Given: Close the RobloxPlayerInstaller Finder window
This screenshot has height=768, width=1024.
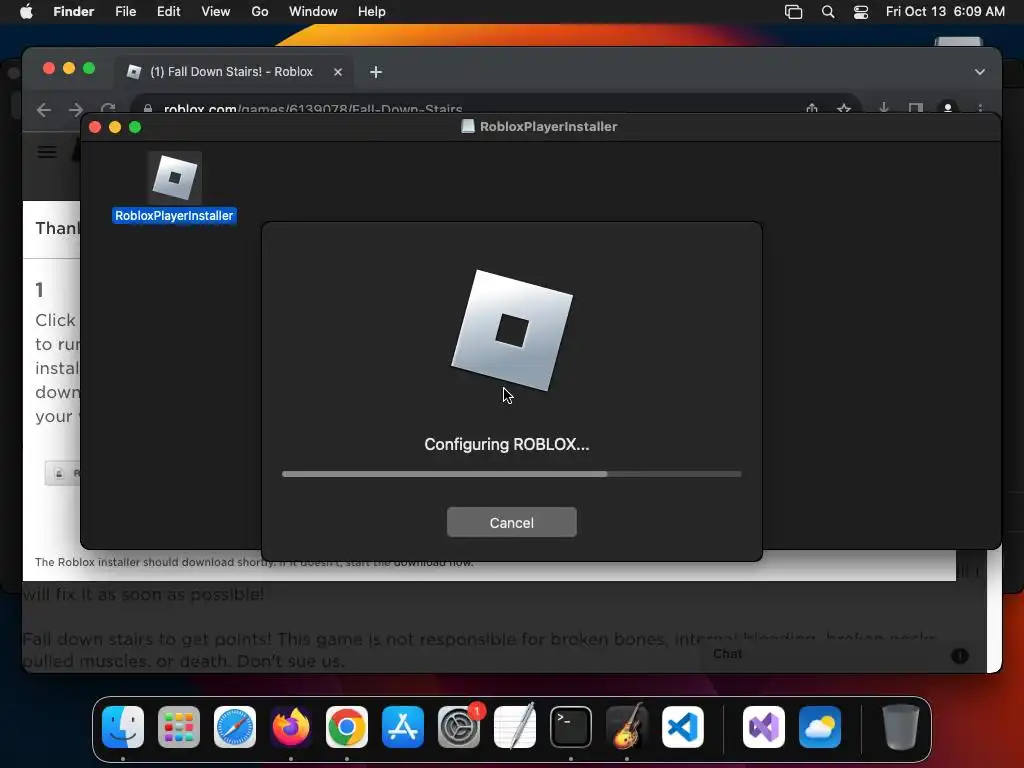Looking at the screenshot, I should click(95, 127).
